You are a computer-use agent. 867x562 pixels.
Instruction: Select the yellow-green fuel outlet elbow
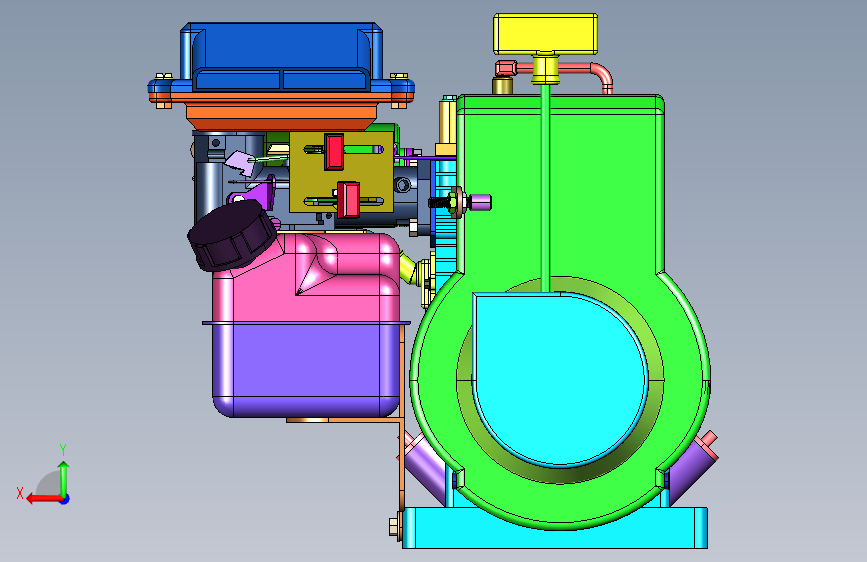(408, 268)
